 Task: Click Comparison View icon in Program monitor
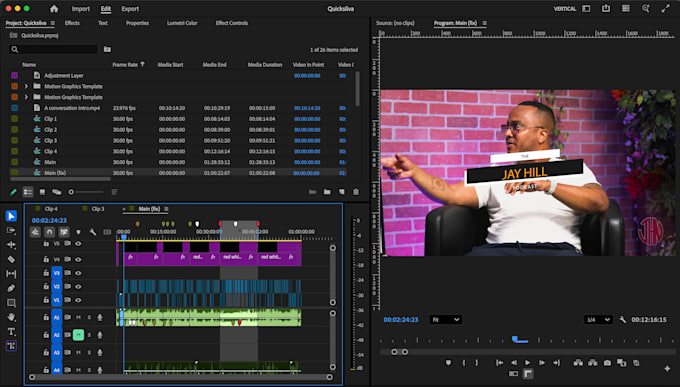click(621, 363)
